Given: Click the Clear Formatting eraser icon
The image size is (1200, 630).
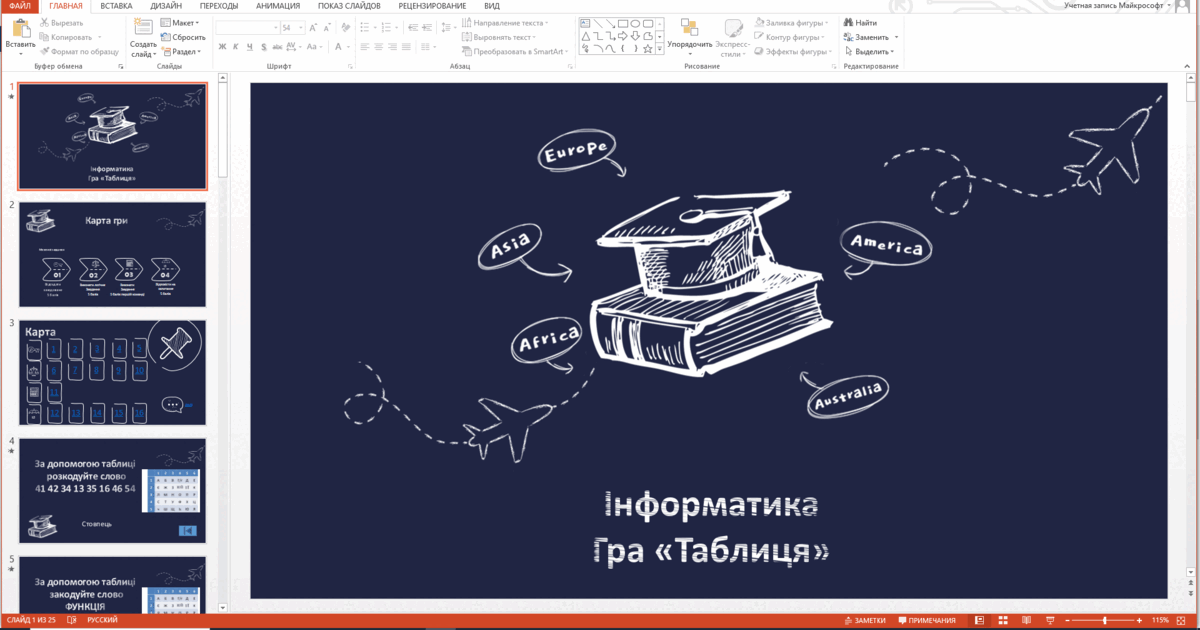Looking at the screenshot, I should [x=345, y=27].
